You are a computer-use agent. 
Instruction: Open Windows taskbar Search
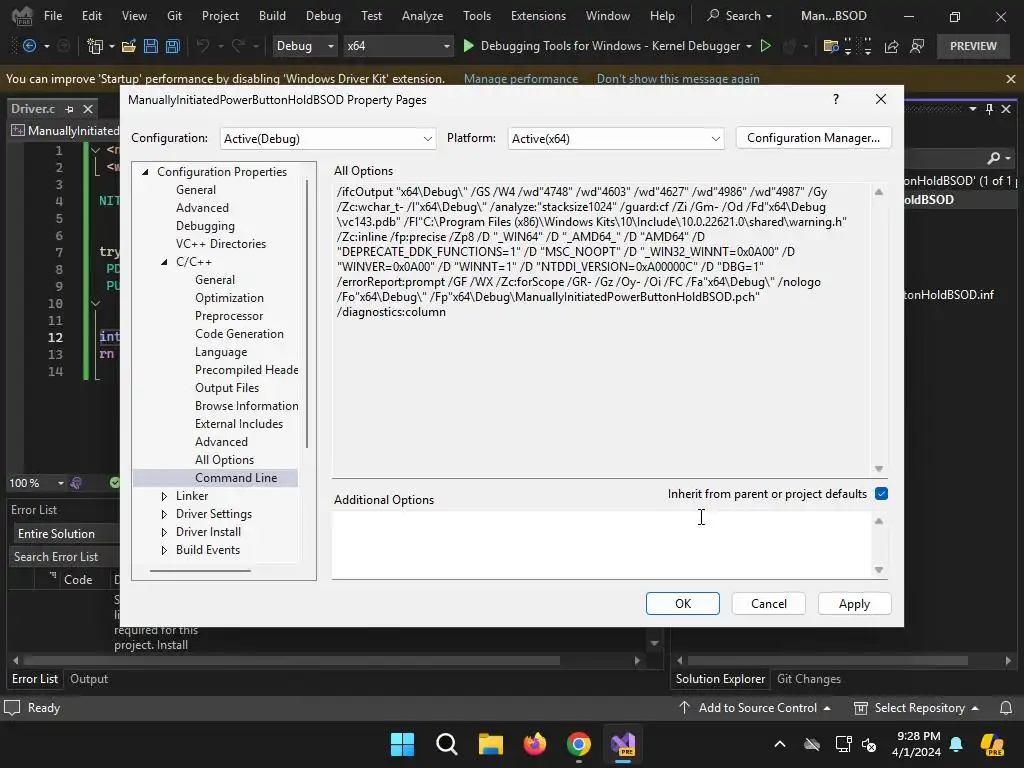[x=447, y=744]
